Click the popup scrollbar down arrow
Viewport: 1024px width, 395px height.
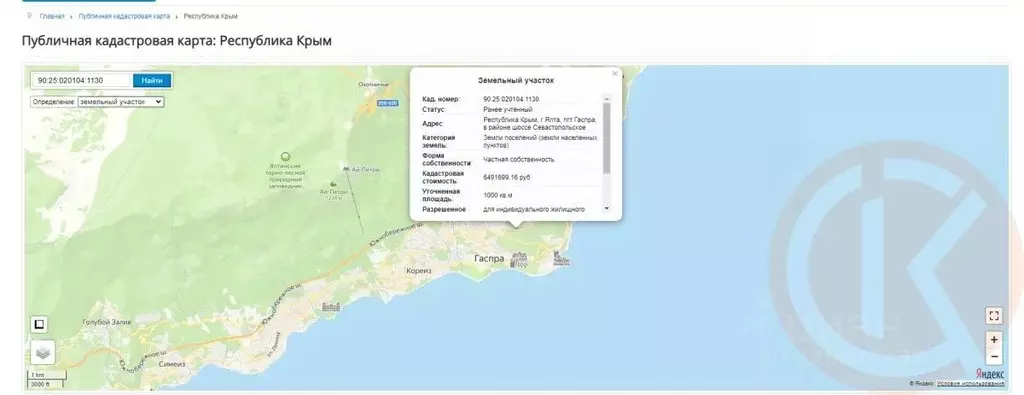click(x=607, y=208)
